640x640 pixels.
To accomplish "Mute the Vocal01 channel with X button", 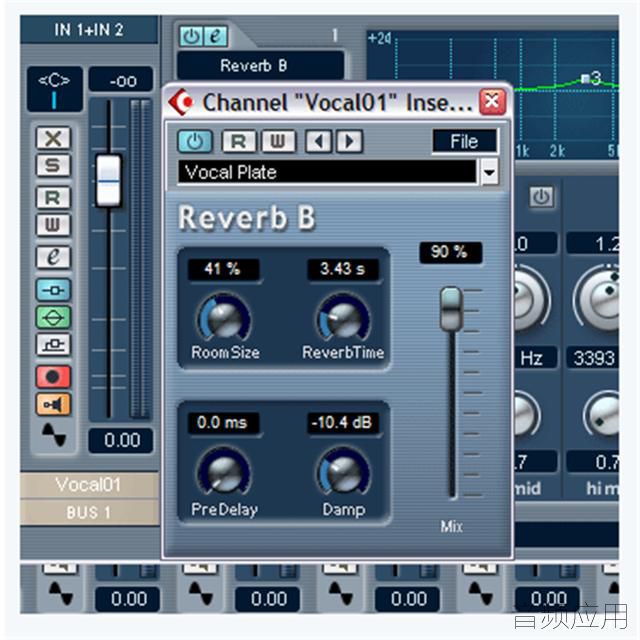I will click(53, 138).
